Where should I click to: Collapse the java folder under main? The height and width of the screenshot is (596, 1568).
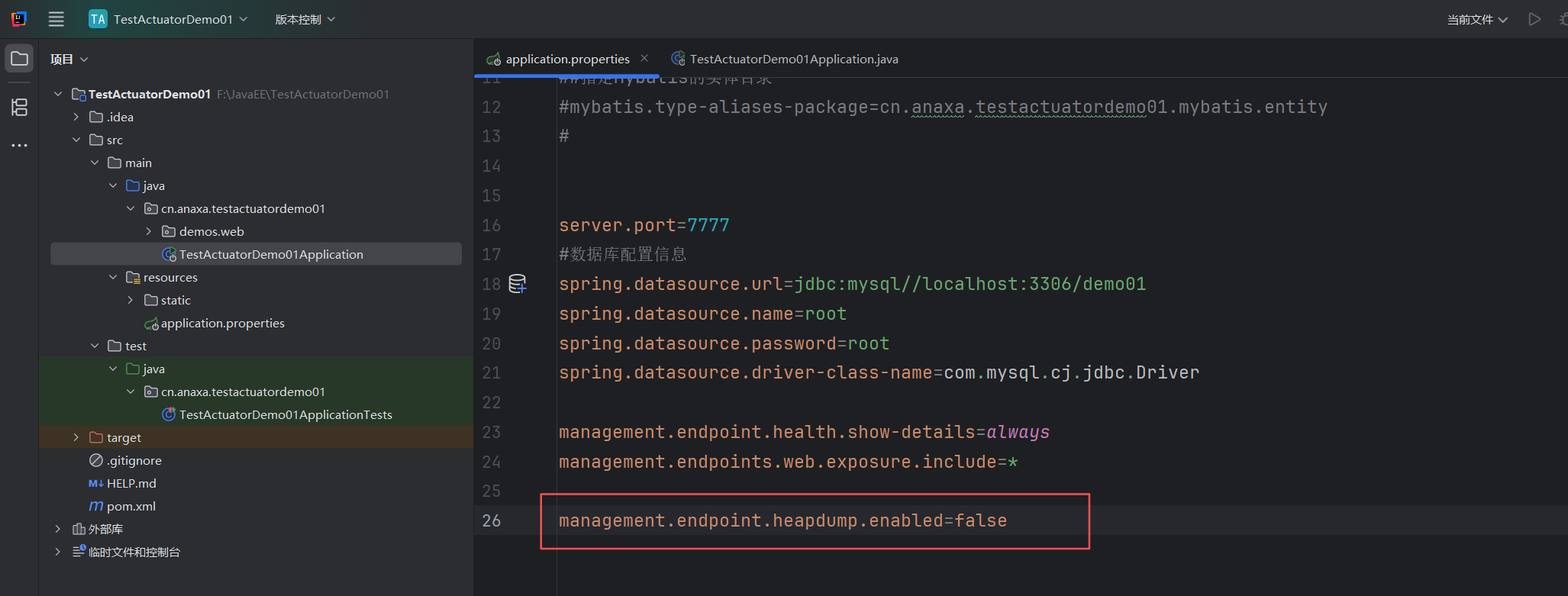tap(113, 185)
